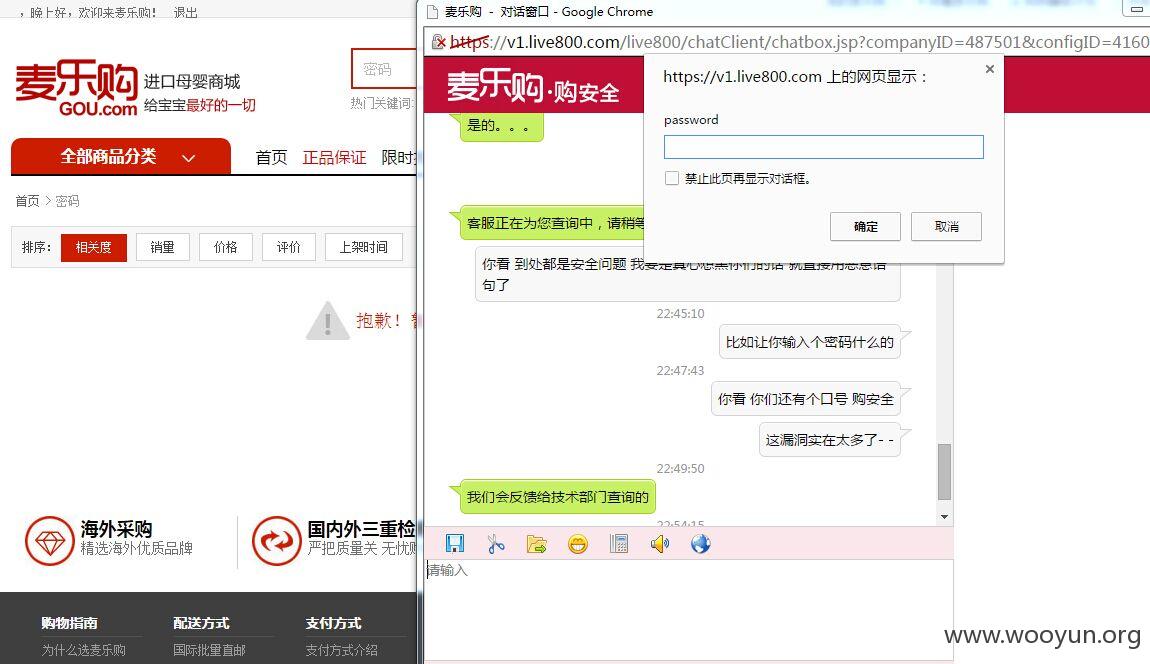Click the 国内外三重检 circular arrows icon

point(276,541)
